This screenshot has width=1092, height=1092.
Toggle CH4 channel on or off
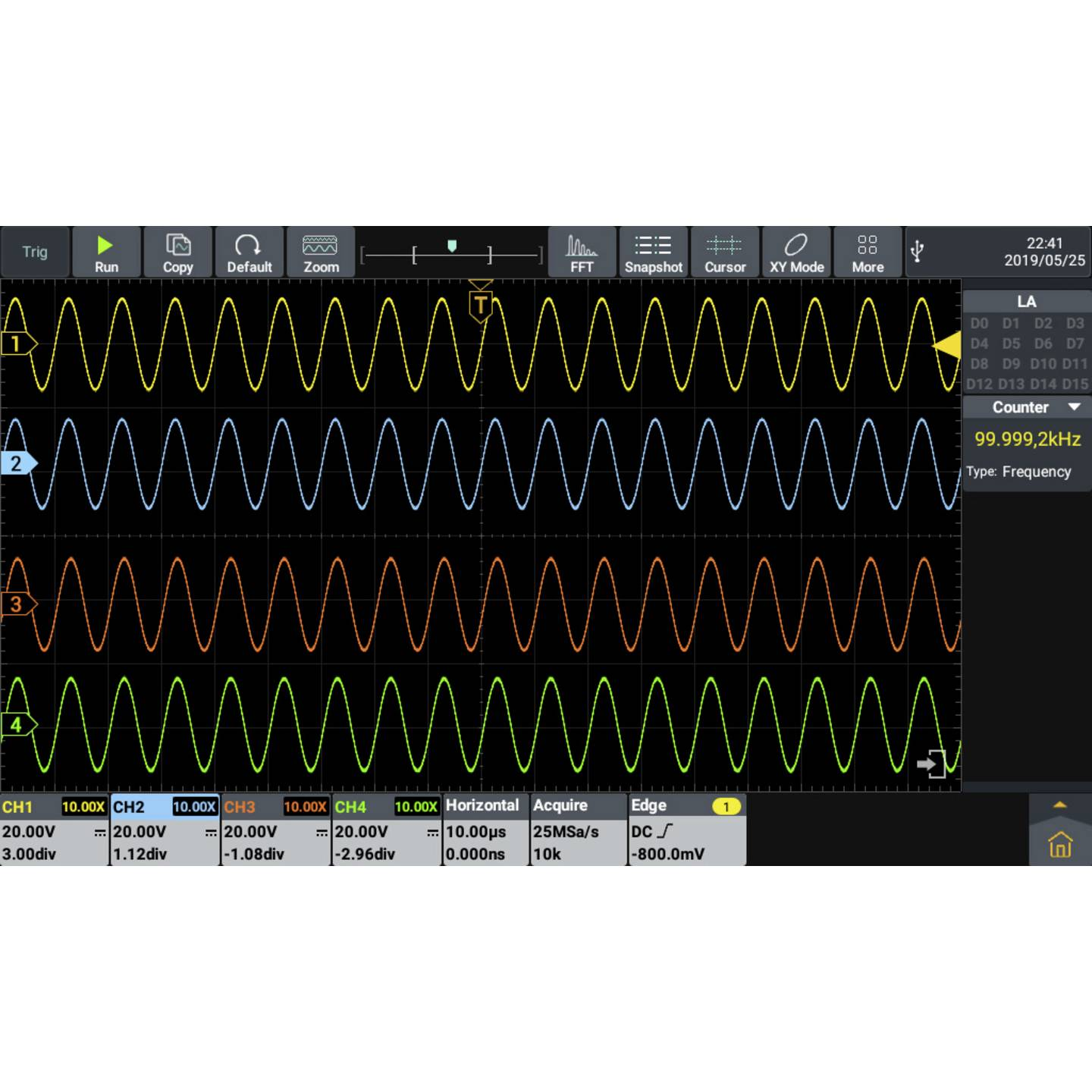pyautogui.click(x=351, y=806)
